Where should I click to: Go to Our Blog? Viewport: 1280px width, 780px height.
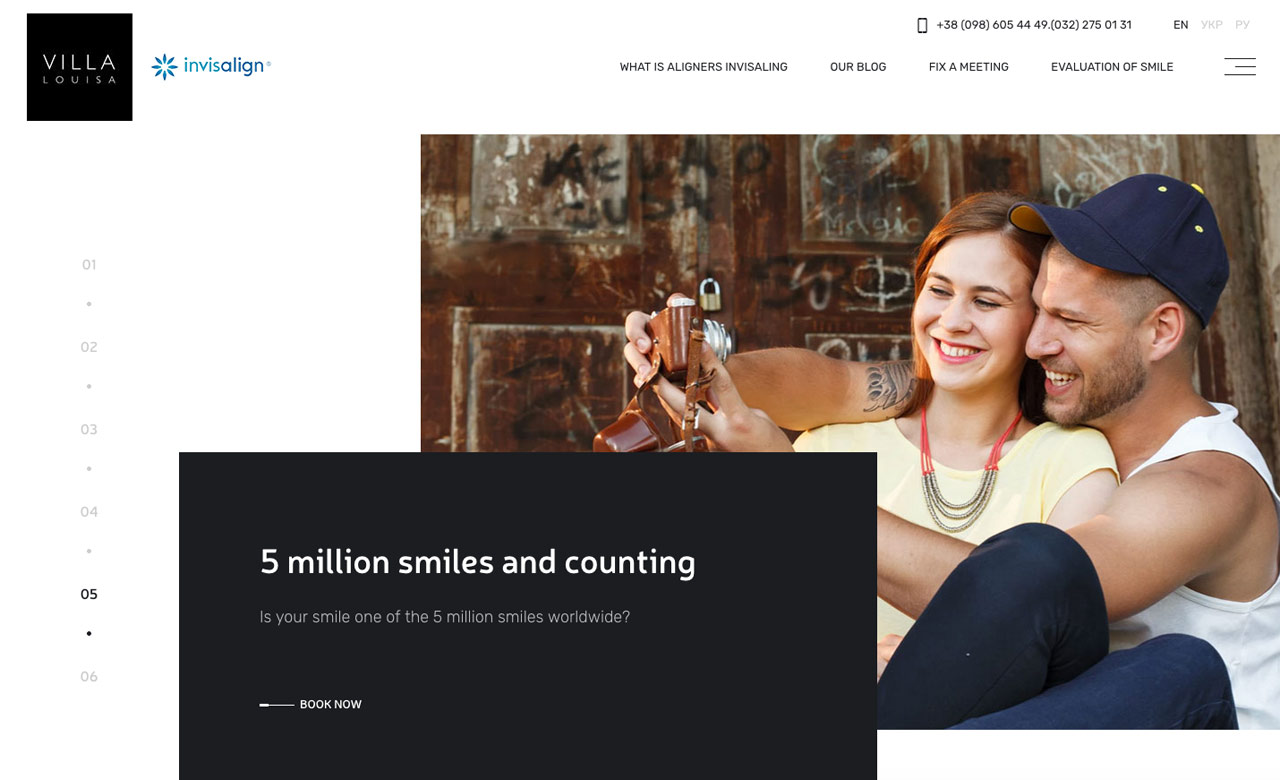[x=858, y=67]
